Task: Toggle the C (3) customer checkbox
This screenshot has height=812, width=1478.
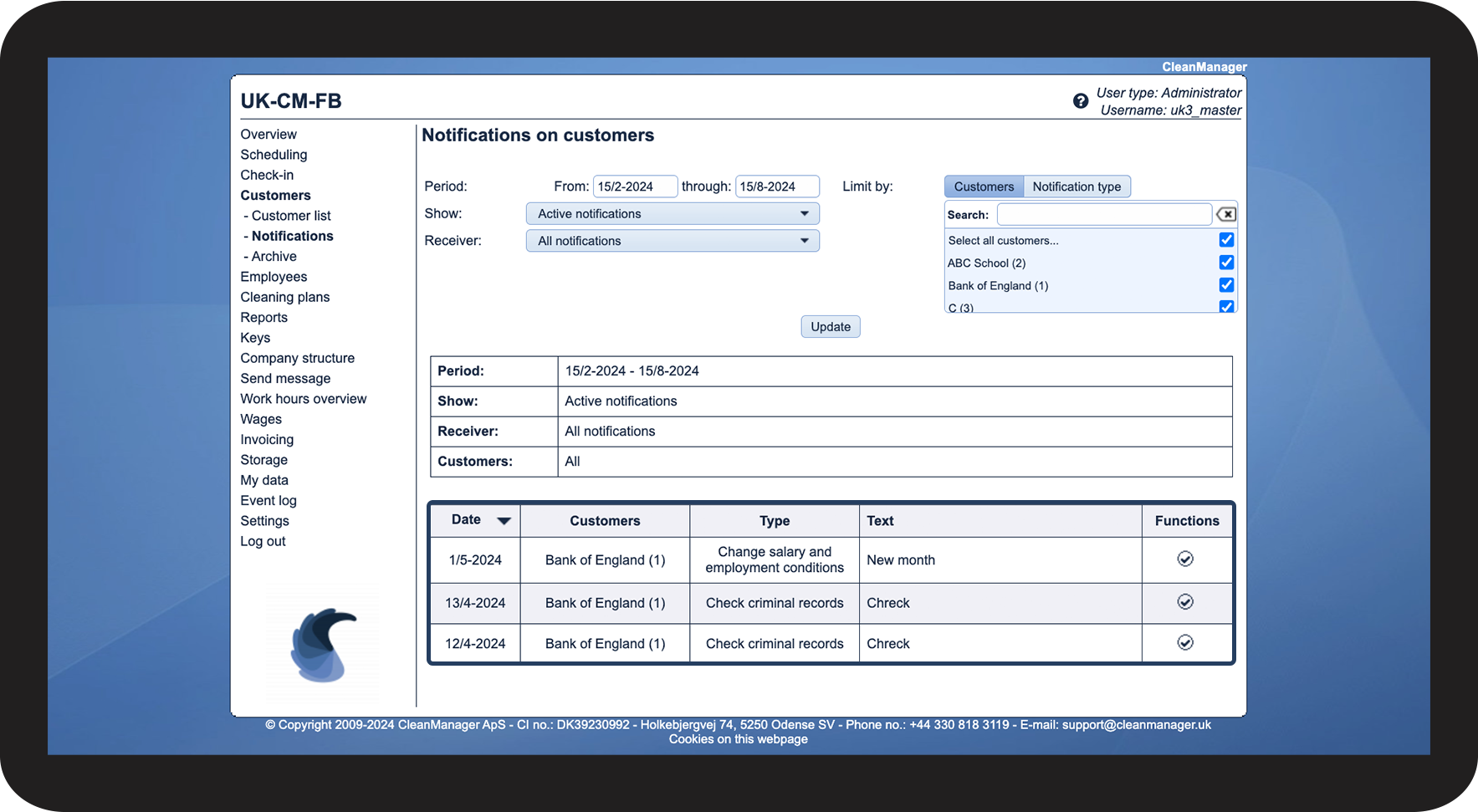Action: [1226, 306]
